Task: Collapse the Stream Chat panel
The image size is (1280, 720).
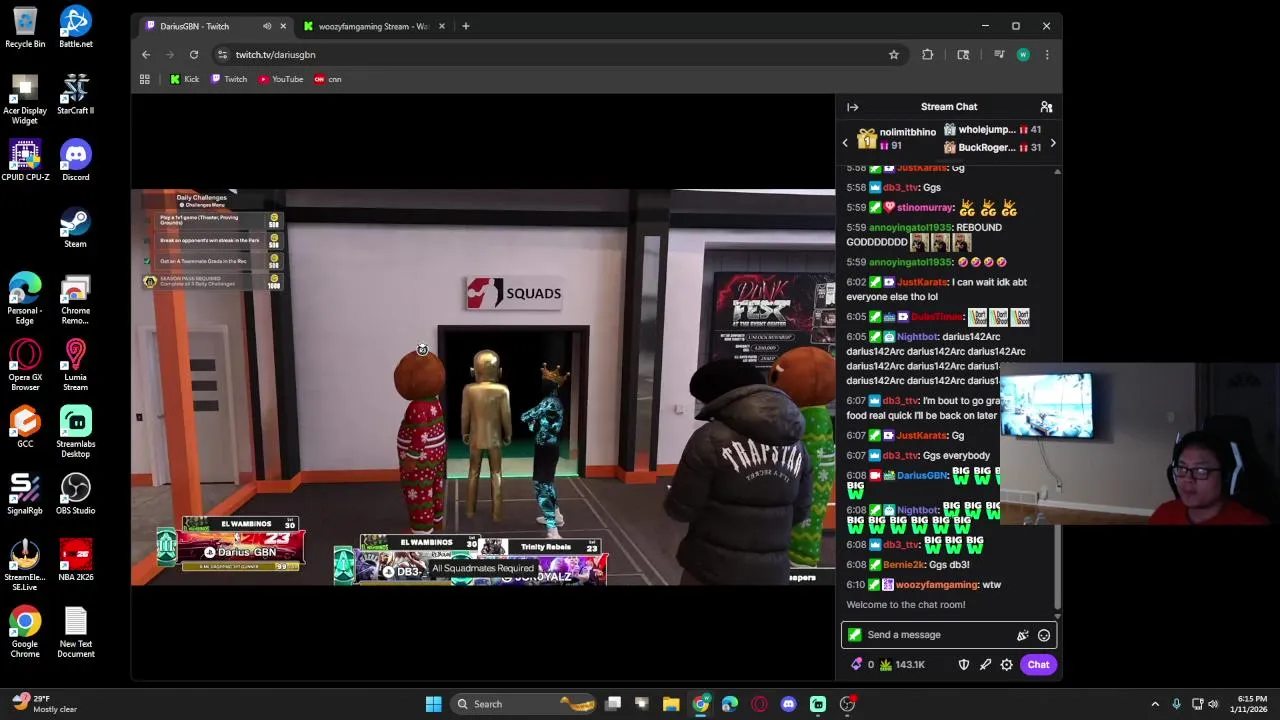Action: (x=852, y=107)
